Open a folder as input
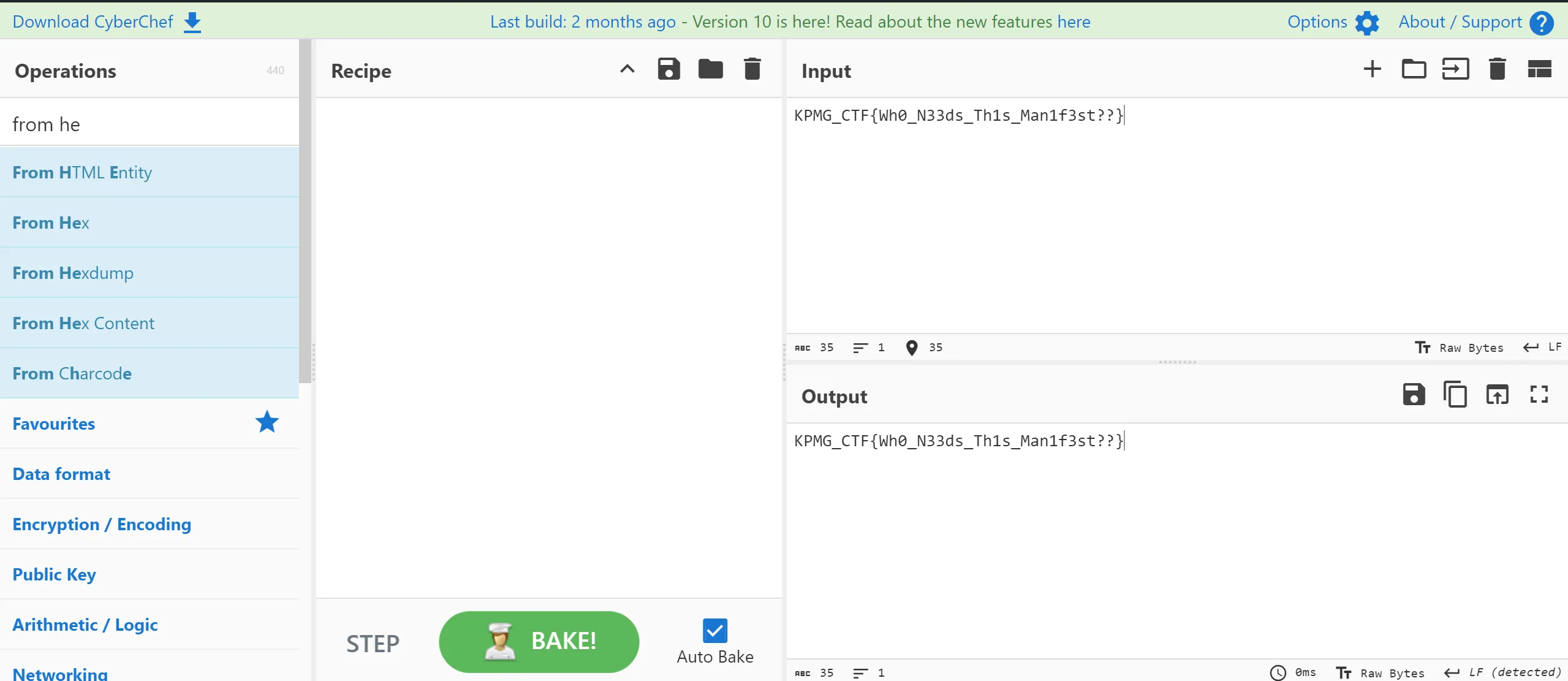Image resolution: width=1568 pixels, height=681 pixels. [x=1414, y=69]
